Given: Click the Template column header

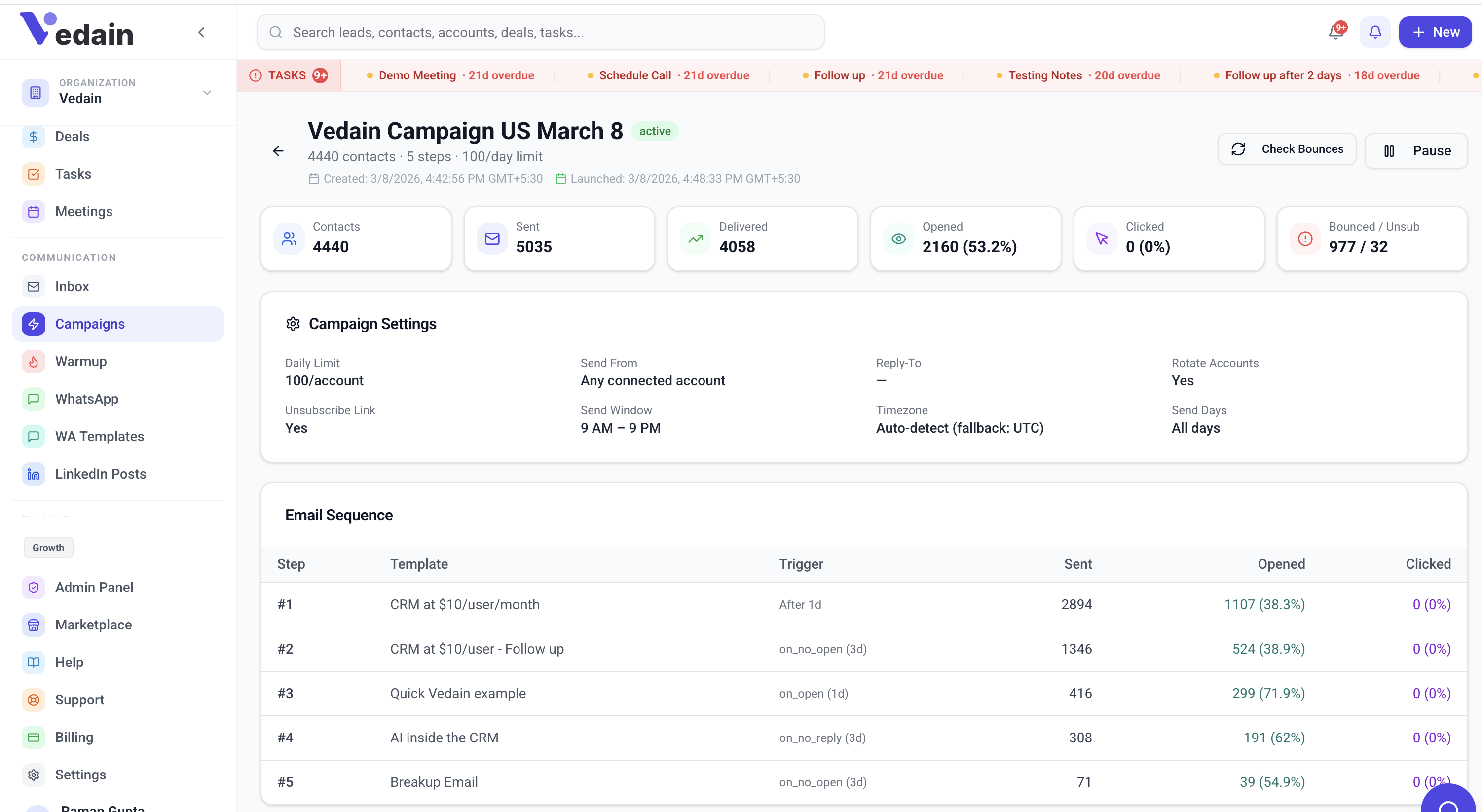Looking at the screenshot, I should click(x=419, y=564).
